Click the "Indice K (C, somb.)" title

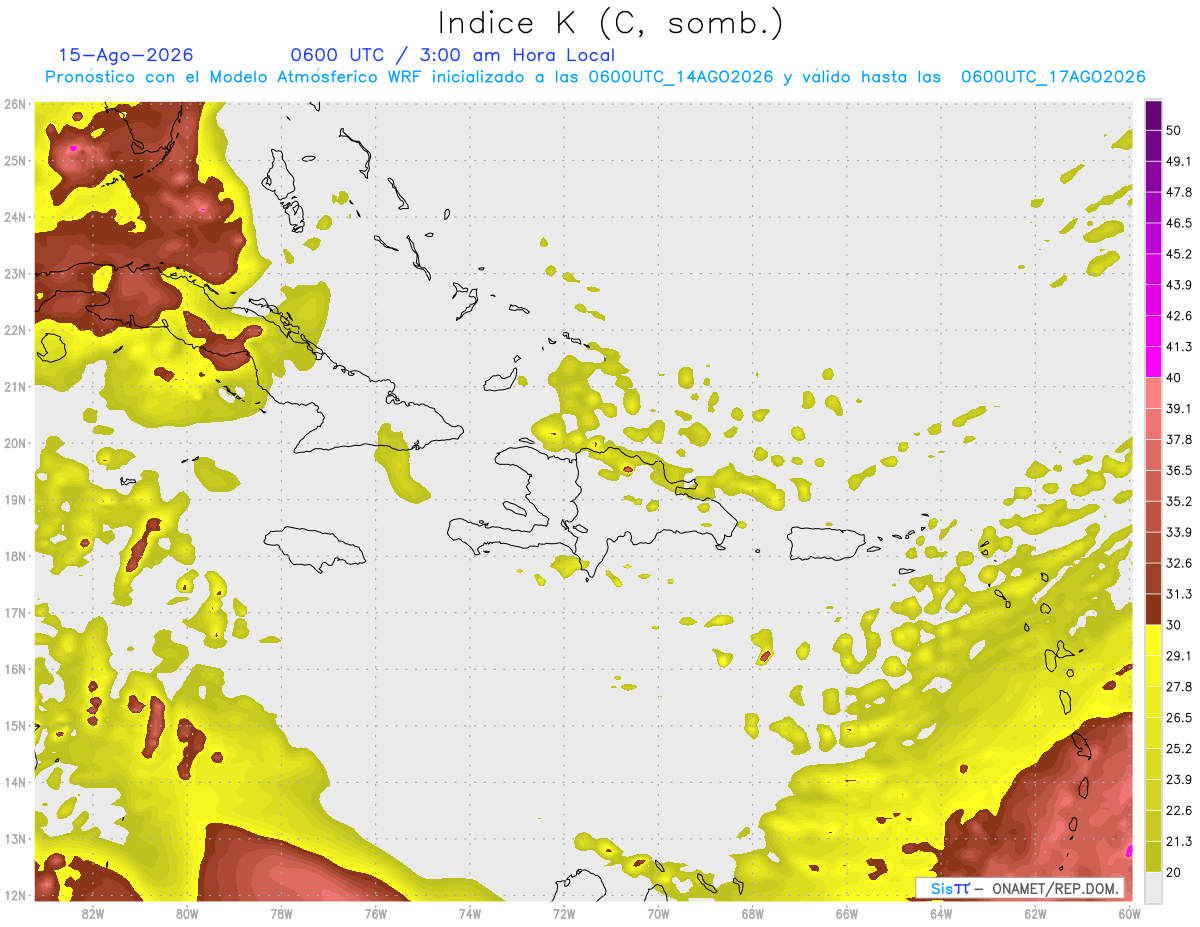pyautogui.click(x=610, y=23)
